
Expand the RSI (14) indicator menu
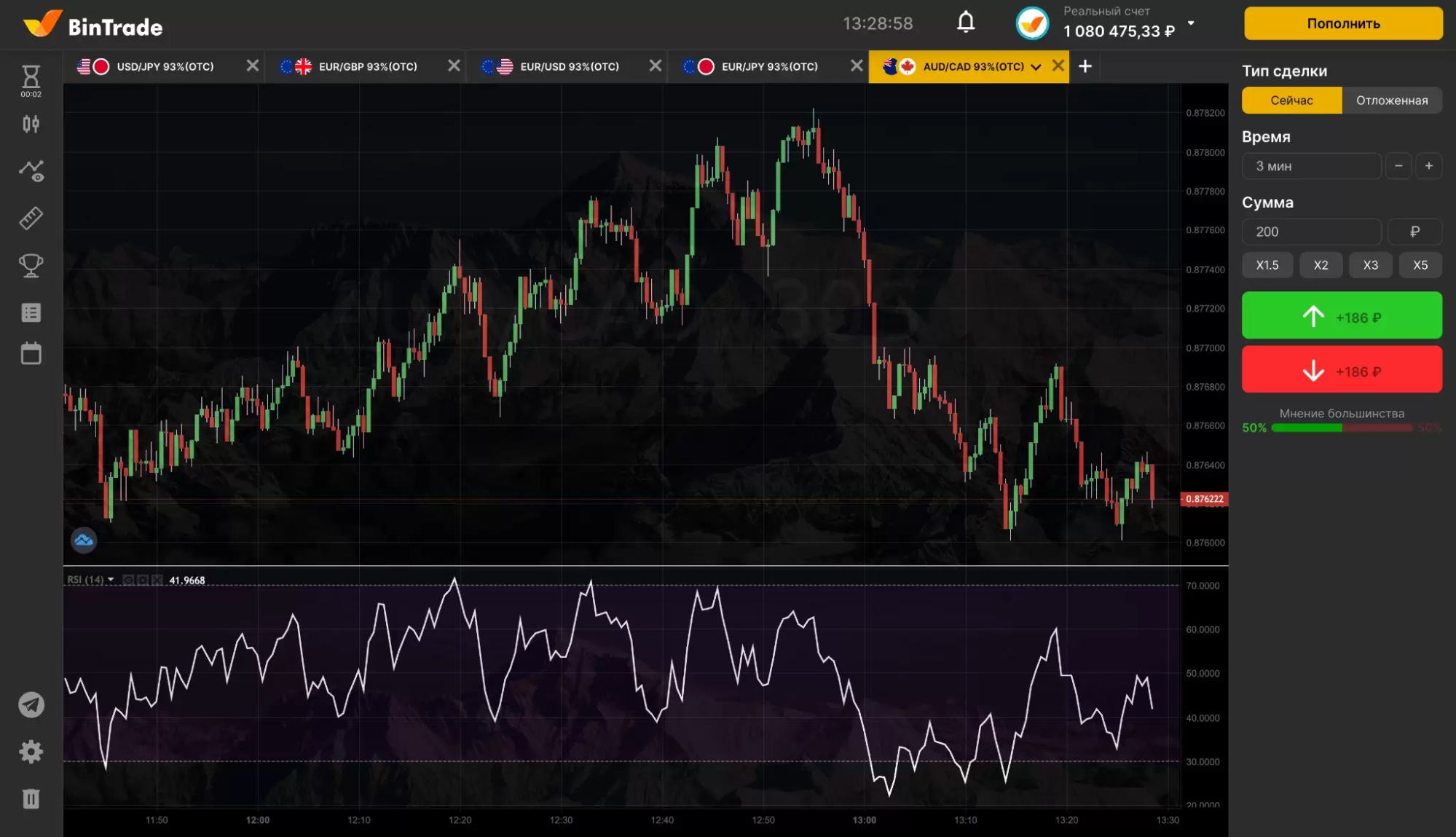coord(111,580)
